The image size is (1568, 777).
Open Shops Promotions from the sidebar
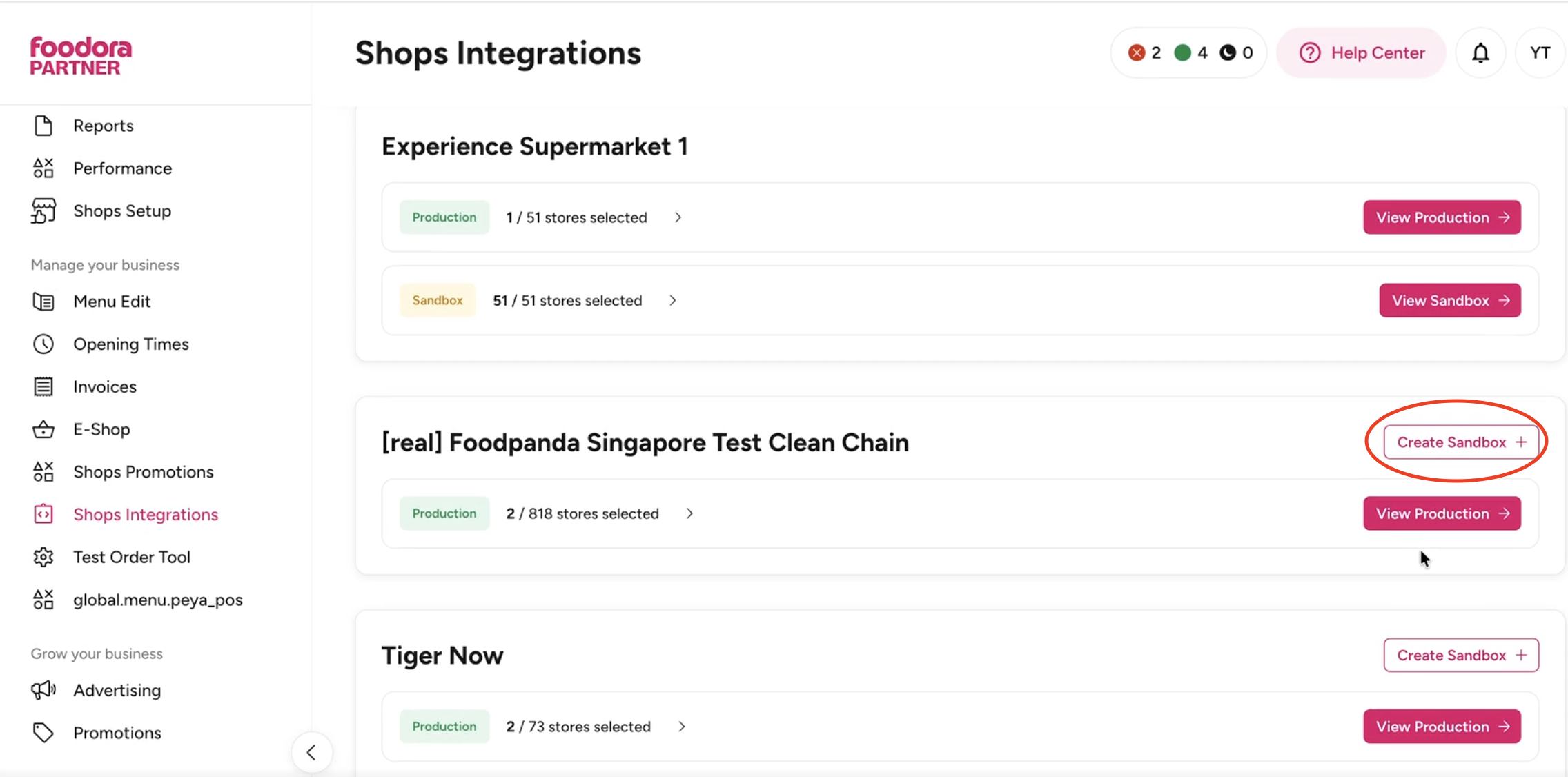(x=144, y=472)
